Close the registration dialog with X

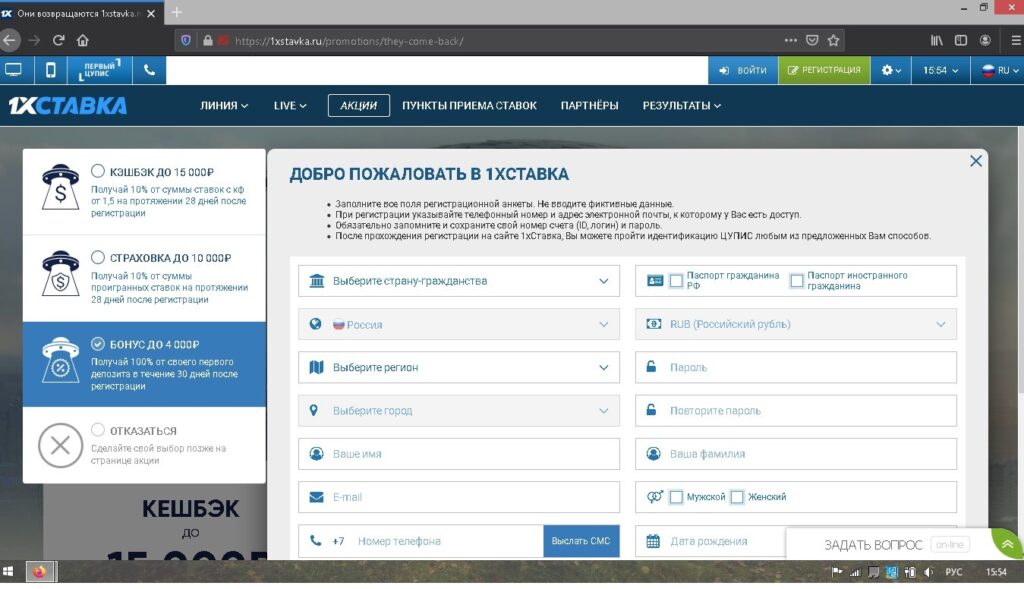(976, 161)
